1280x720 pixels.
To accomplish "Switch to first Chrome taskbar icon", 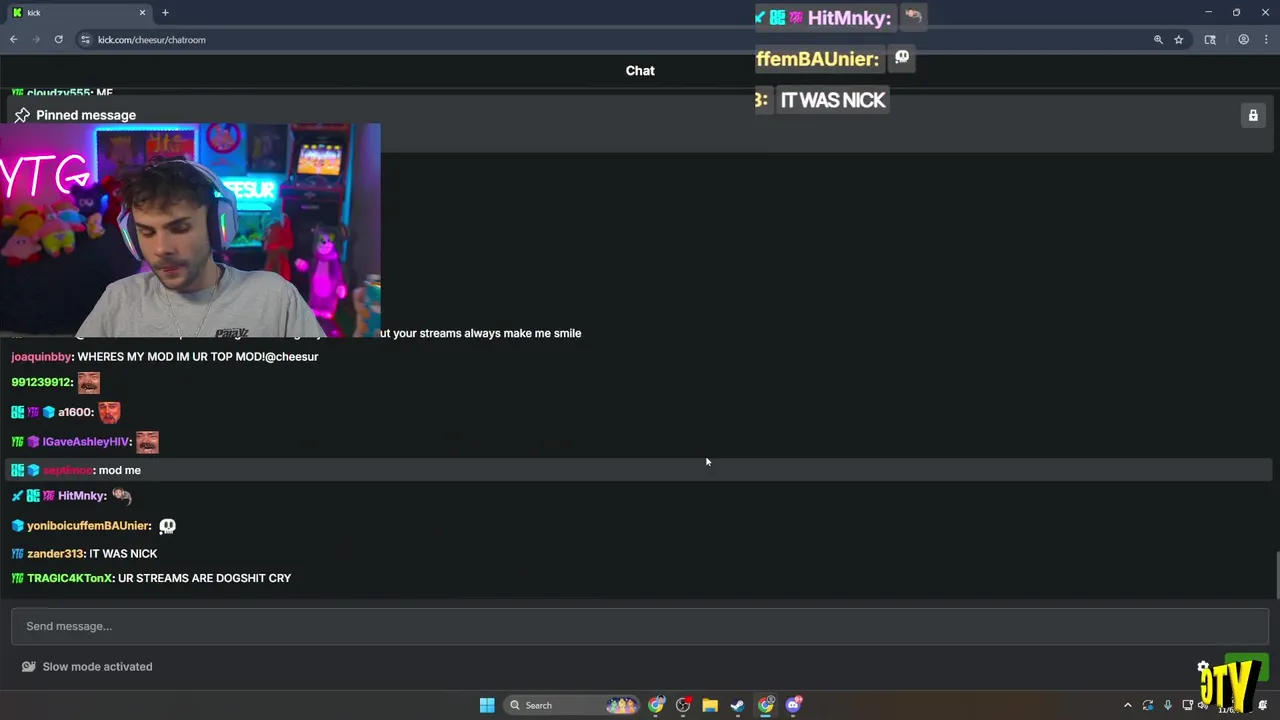I will pyautogui.click(x=656, y=705).
